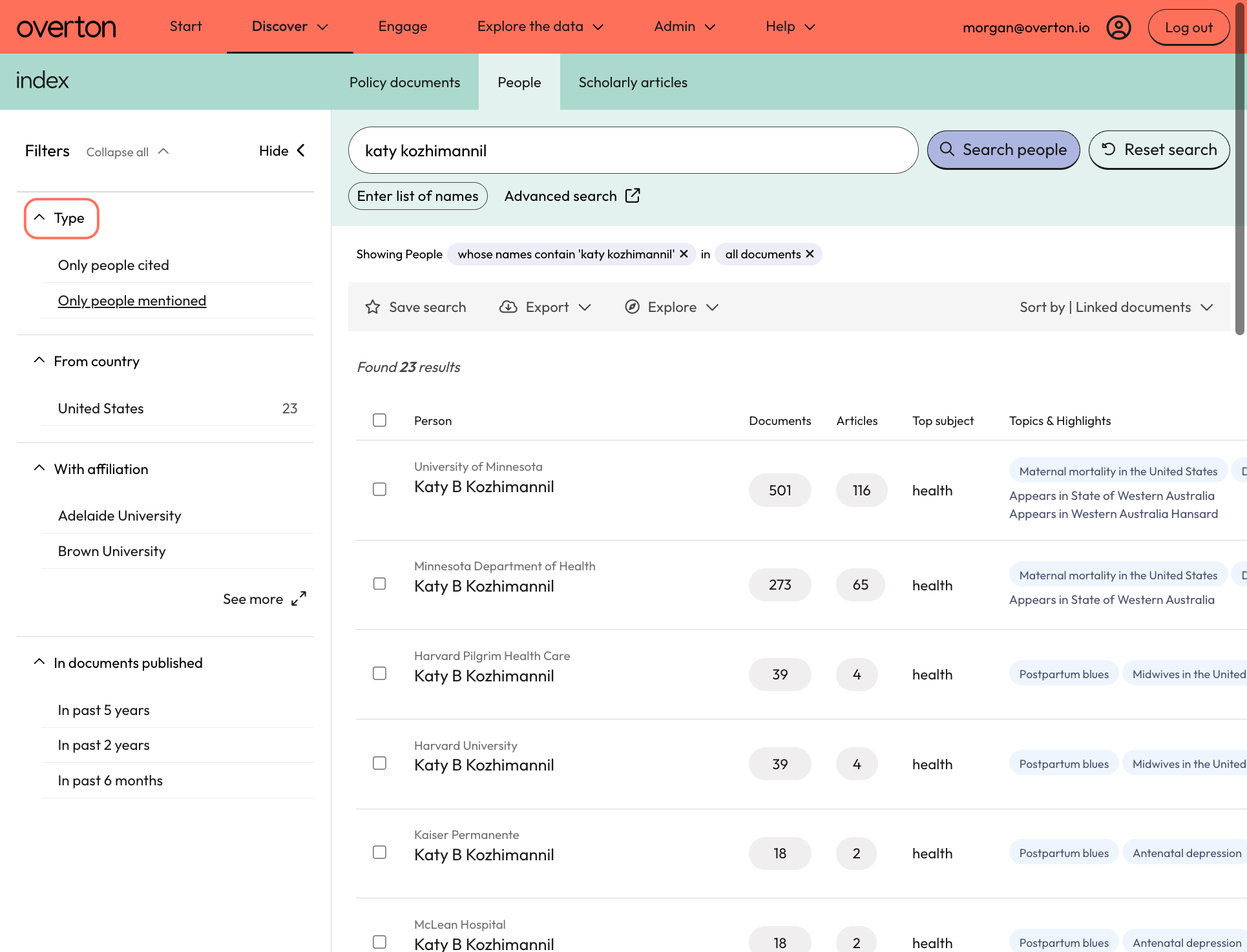Click the Enter list of names button
1247x952 pixels.
click(x=417, y=196)
